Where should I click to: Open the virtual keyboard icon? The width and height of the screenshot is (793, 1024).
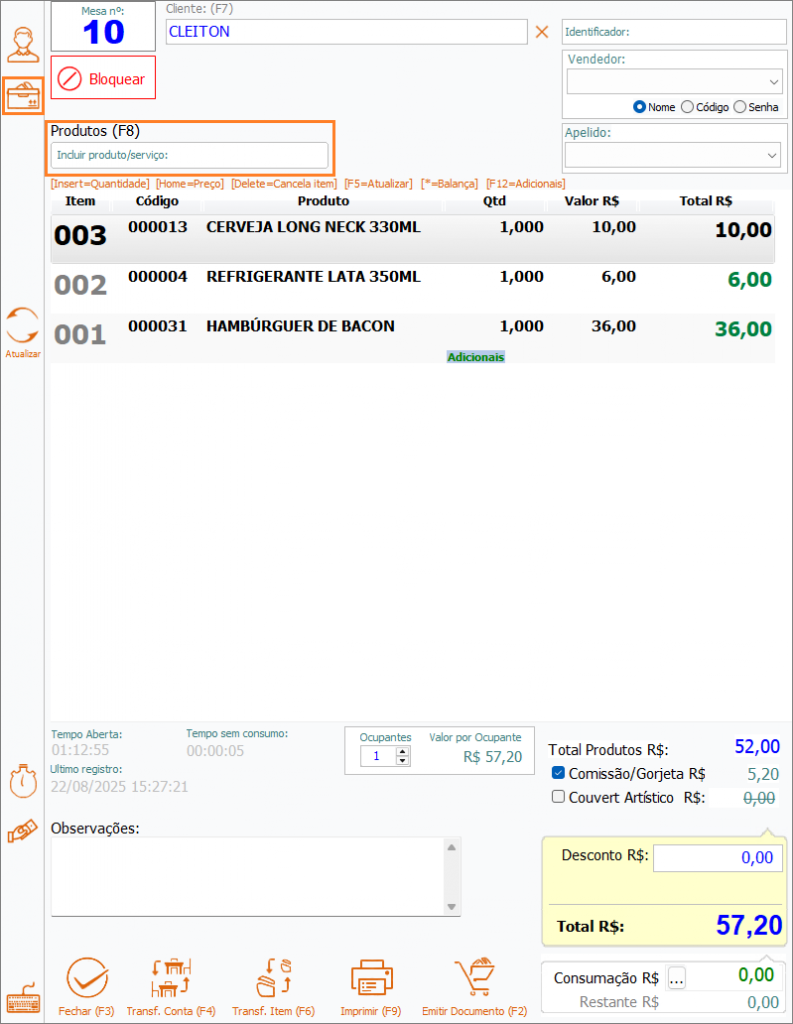point(22,1001)
